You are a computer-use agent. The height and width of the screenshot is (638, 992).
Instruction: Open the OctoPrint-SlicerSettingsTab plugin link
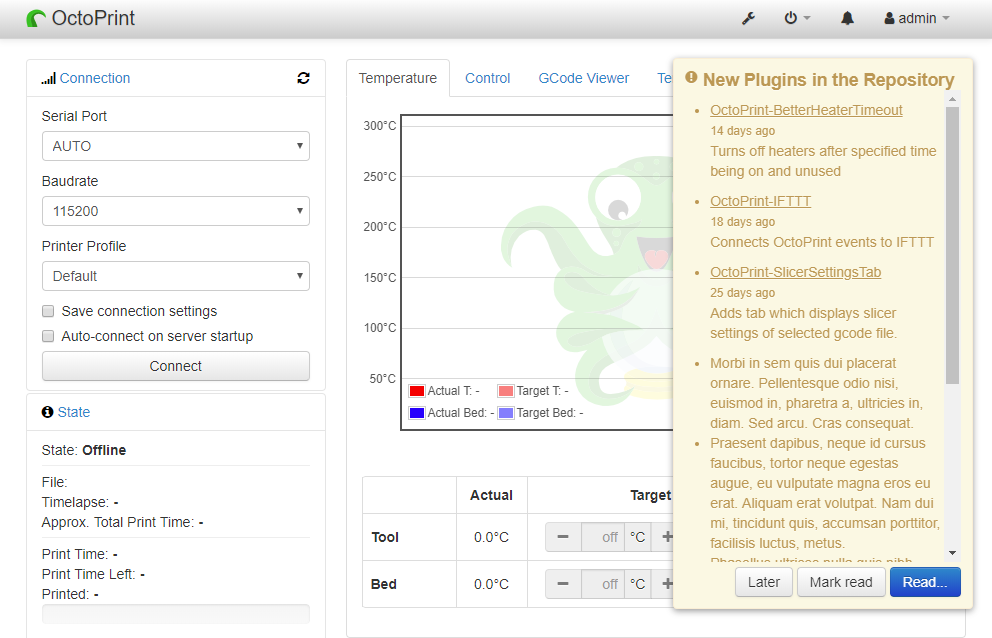(795, 272)
